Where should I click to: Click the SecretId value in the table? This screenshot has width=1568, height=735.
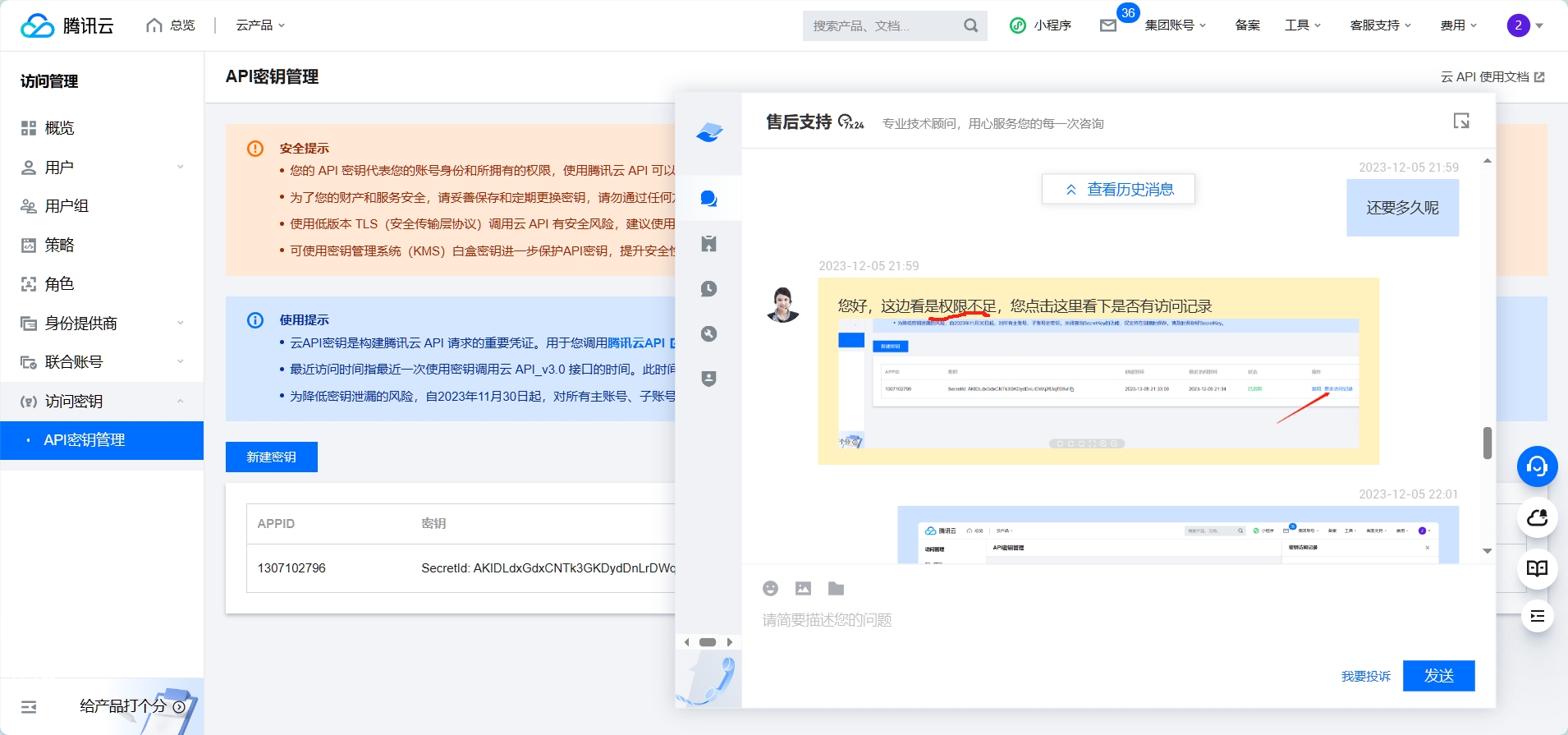pos(548,568)
